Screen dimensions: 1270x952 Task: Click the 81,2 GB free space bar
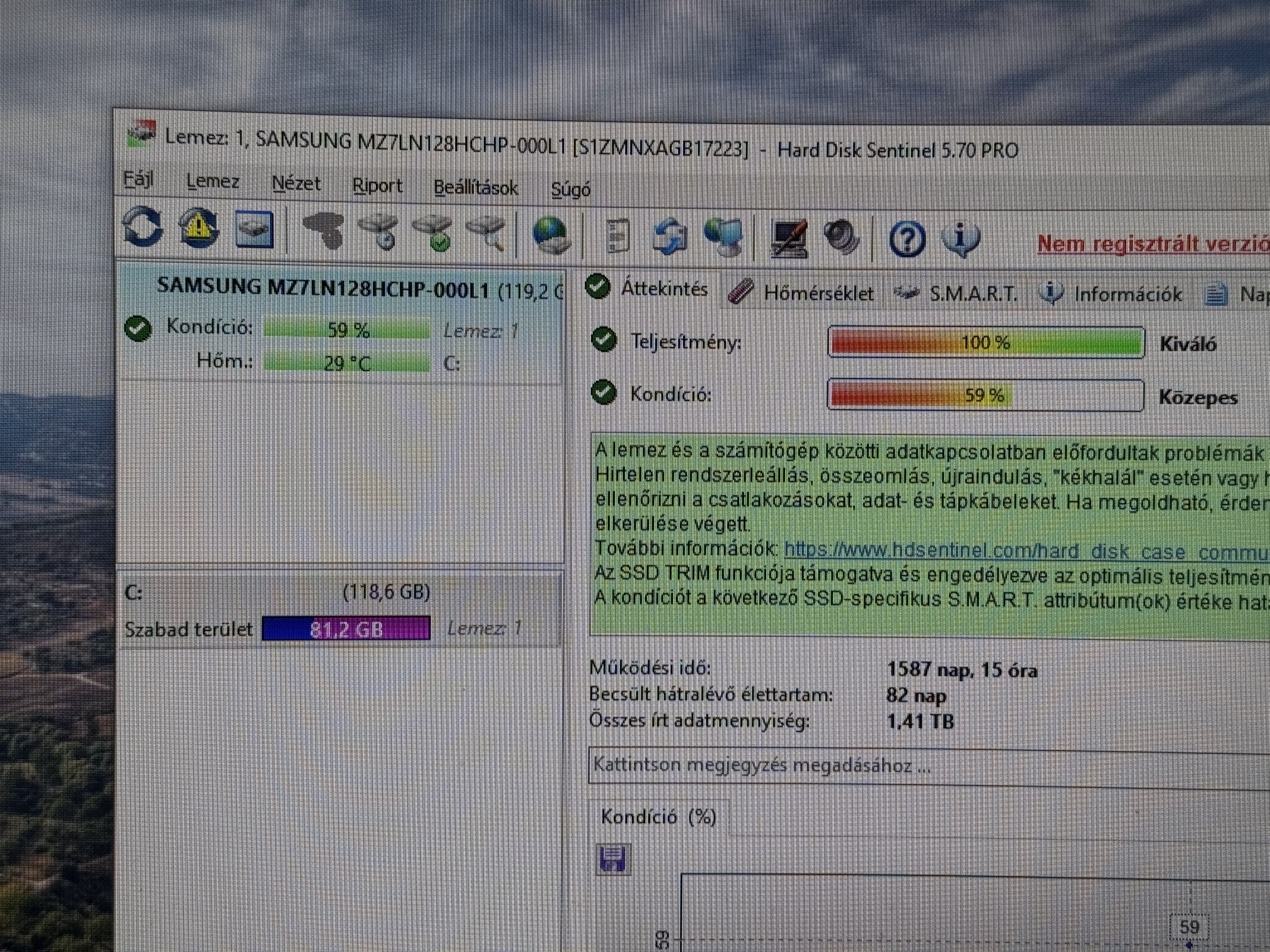tap(346, 629)
